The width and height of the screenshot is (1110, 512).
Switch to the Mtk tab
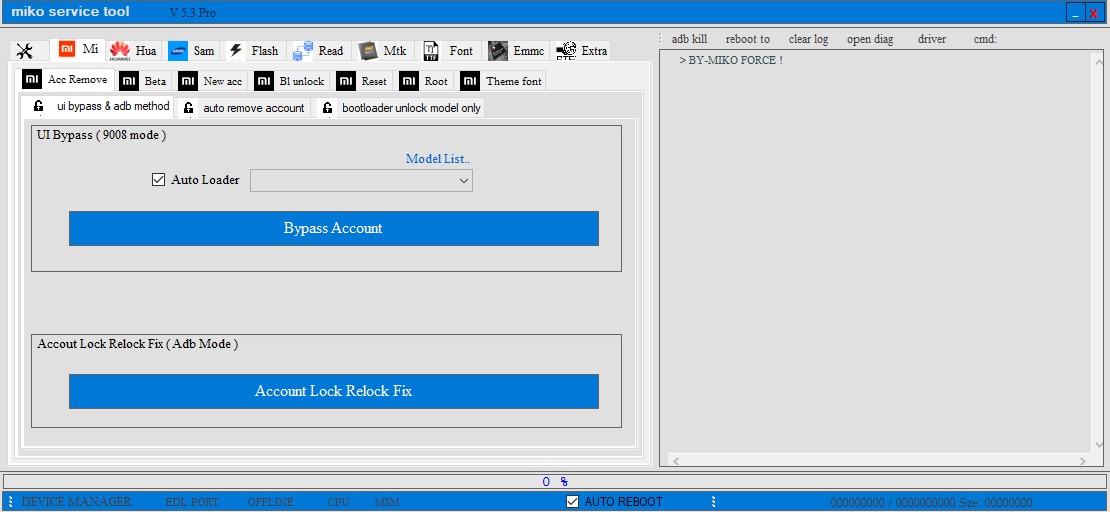(383, 51)
